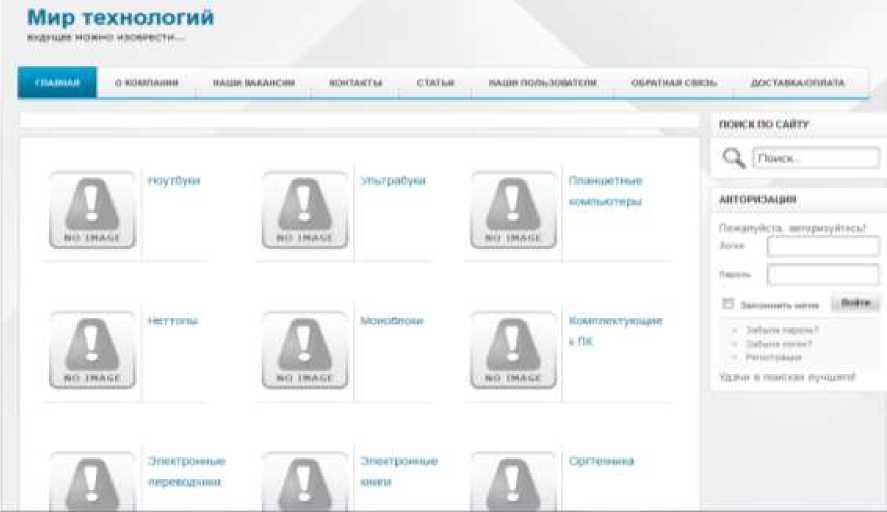This screenshot has height=512, width=887.
Task: Open Планшетные компьютеры category link
Action: point(605,191)
